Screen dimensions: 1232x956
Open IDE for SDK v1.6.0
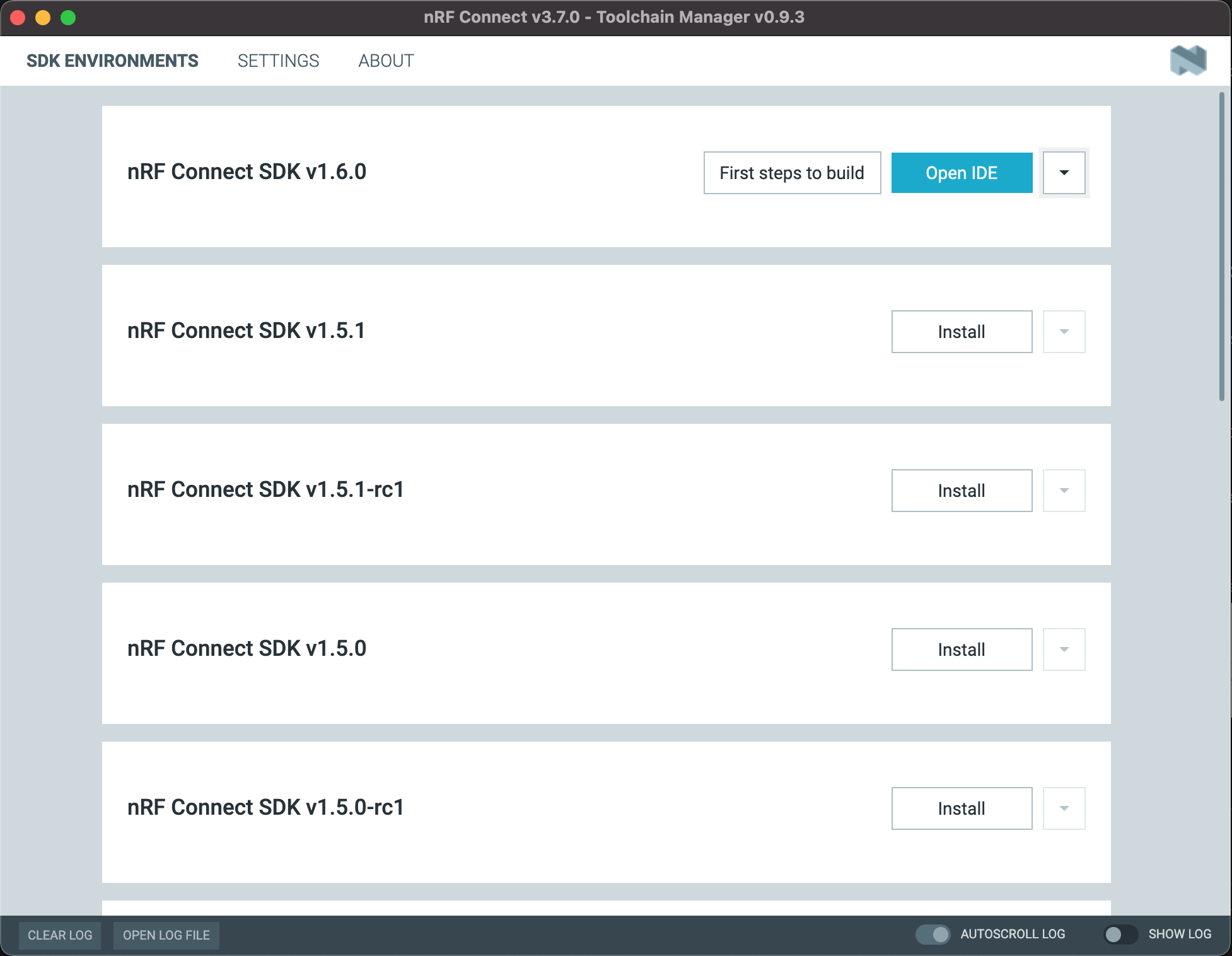(x=962, y=173)
